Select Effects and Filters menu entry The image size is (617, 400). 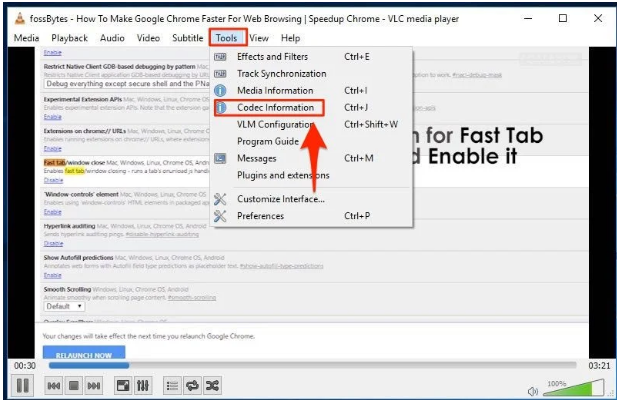click(312, 57)
